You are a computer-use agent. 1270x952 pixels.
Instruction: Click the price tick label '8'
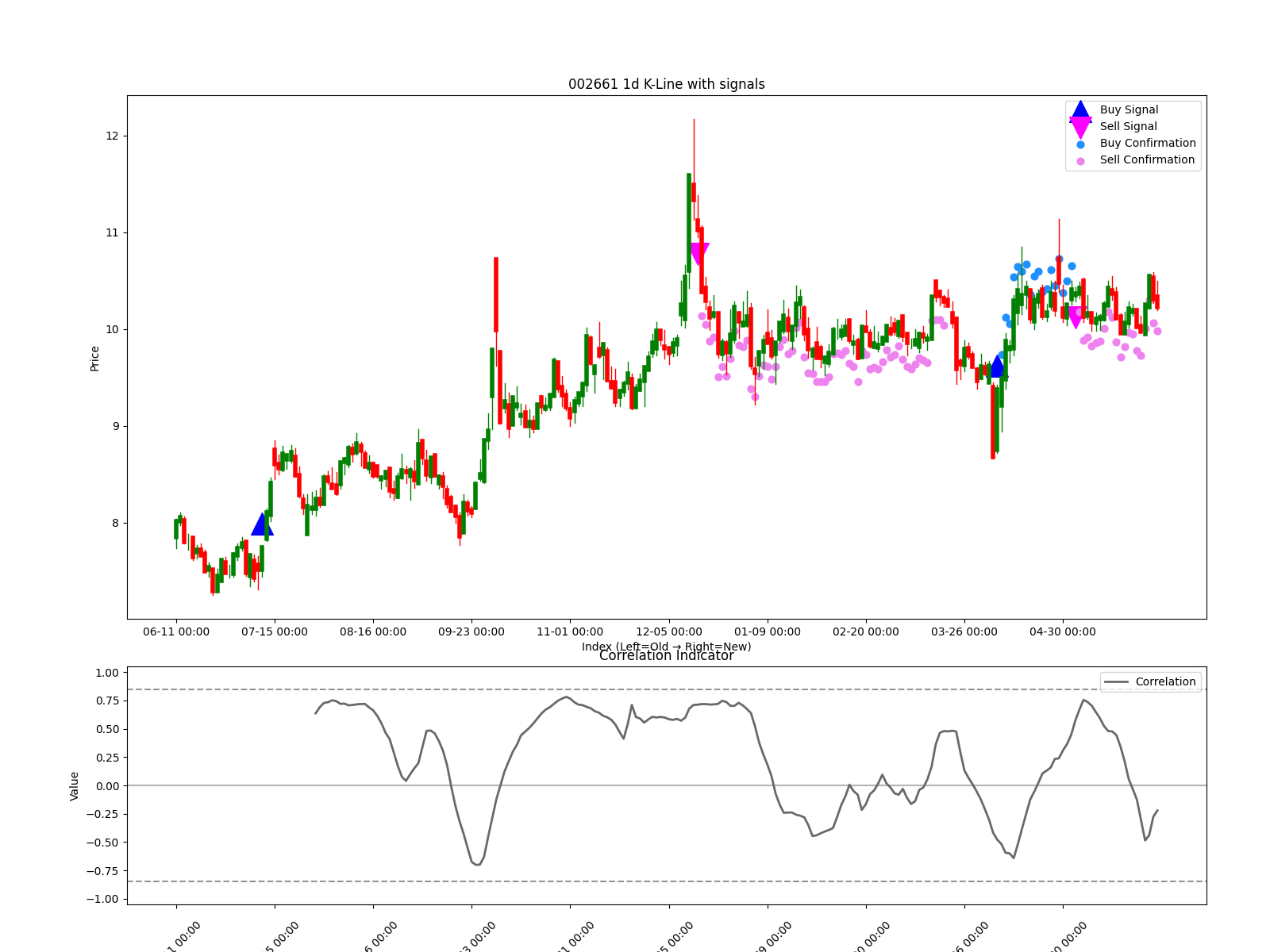pos(115,524)
